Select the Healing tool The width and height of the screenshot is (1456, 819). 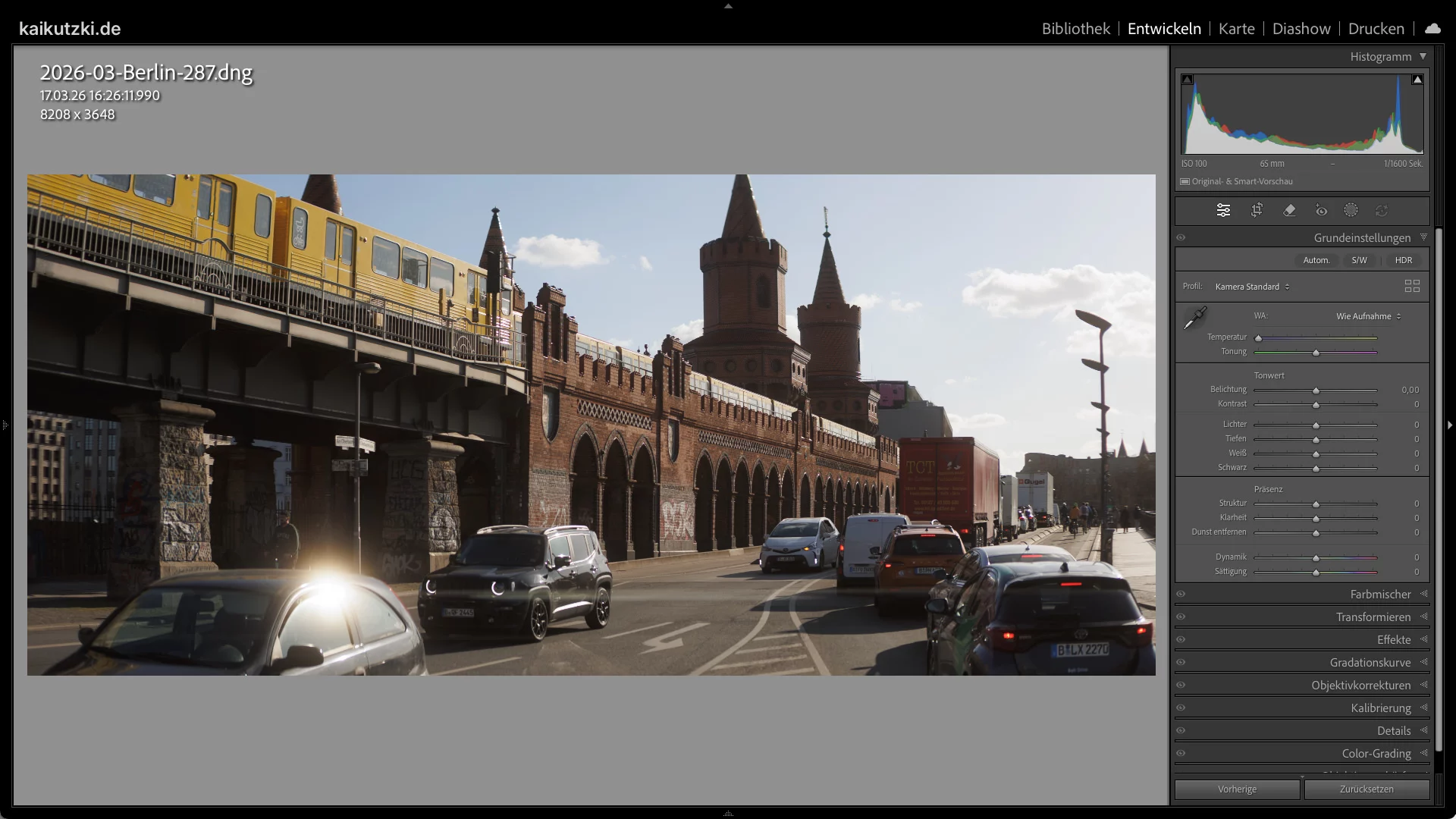click(x=1289, y=210)
